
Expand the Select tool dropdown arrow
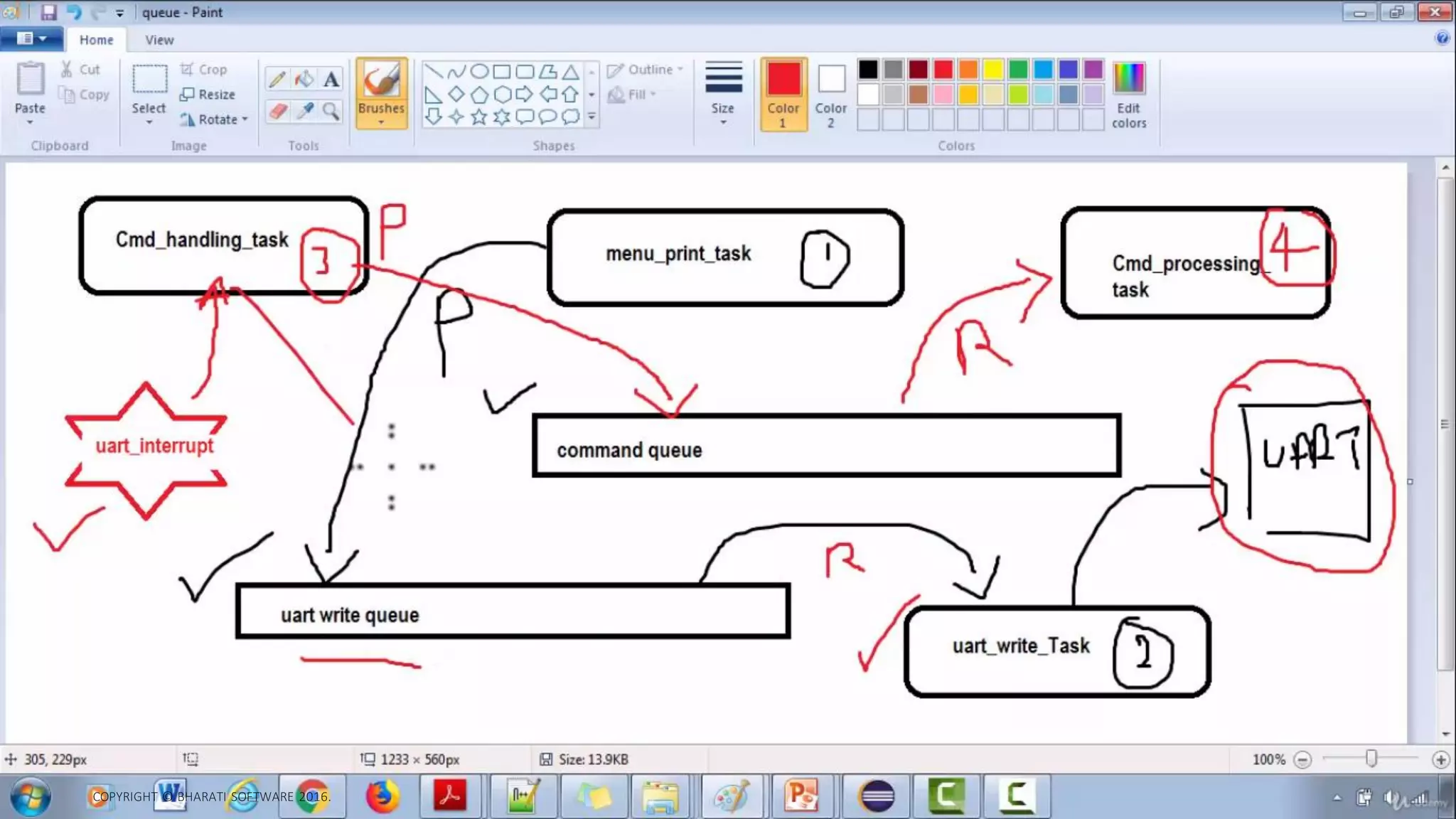[149, 123]
